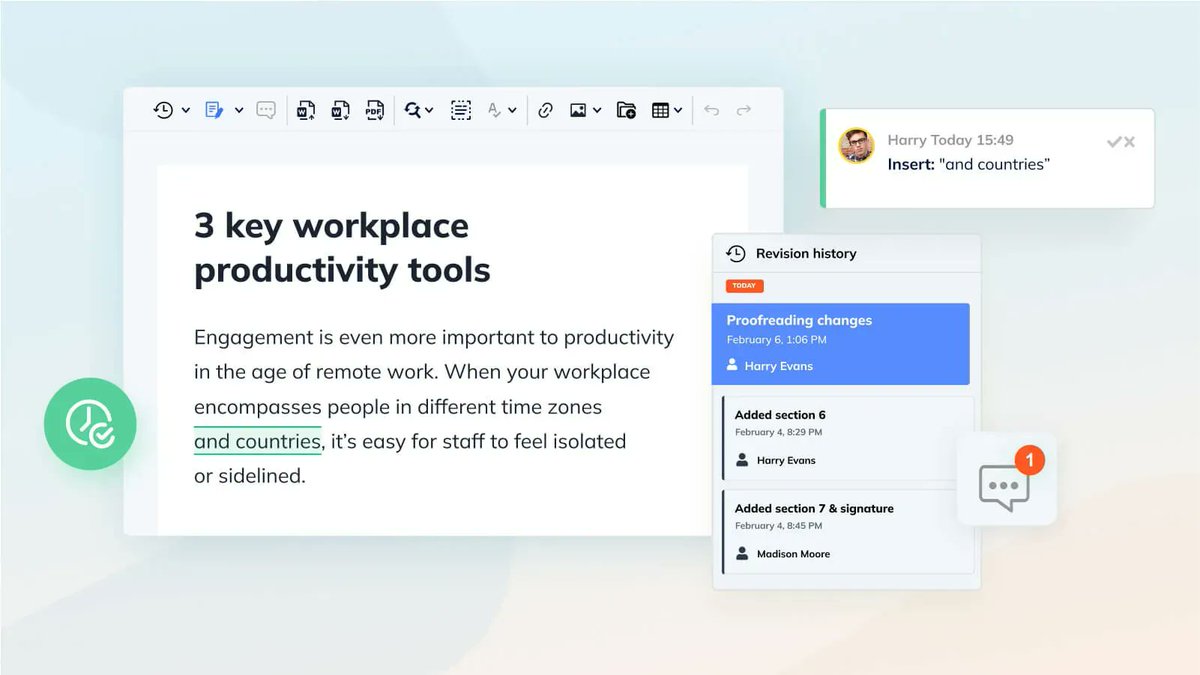This screenshot has height=675, width=1200.
Task: Click the comment bubble icon in toolbar
Action: (264, 110)
